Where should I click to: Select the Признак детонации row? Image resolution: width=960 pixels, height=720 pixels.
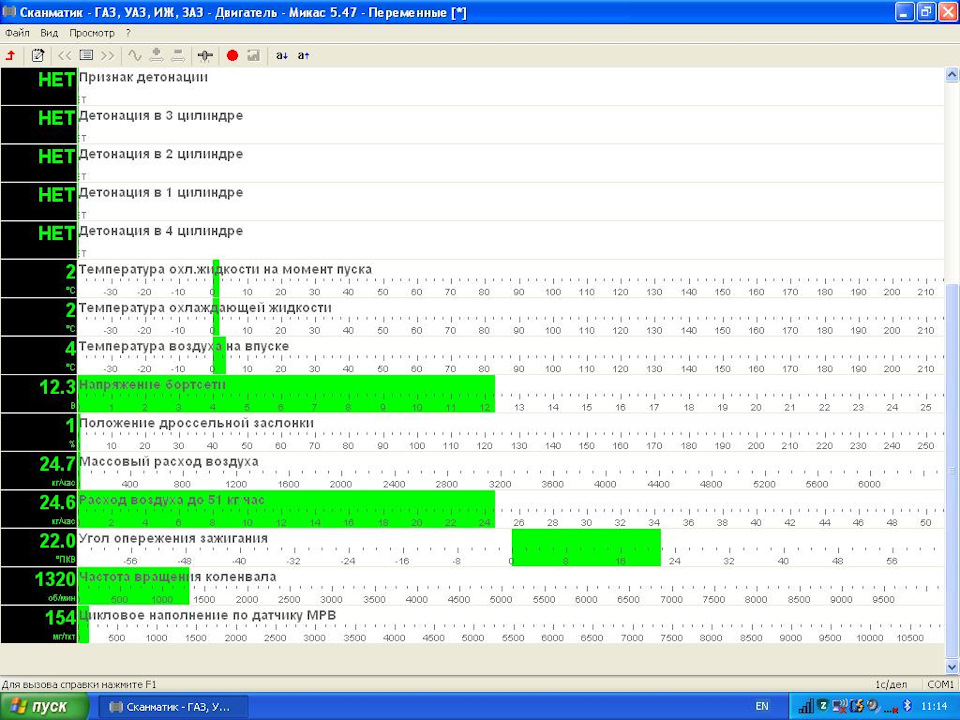472,86
